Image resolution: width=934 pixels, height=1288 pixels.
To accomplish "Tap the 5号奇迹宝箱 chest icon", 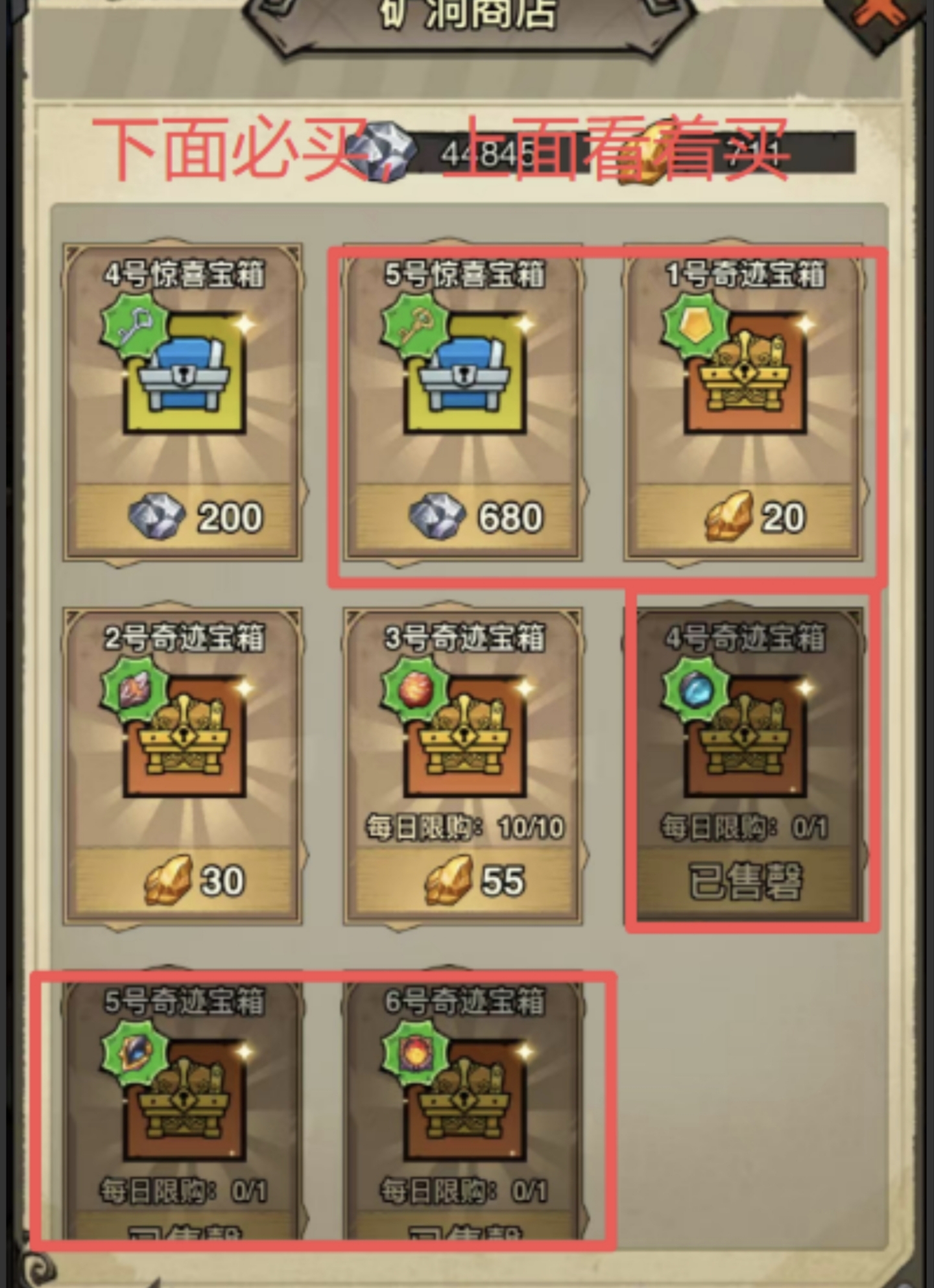I will tap(186, 1101).
